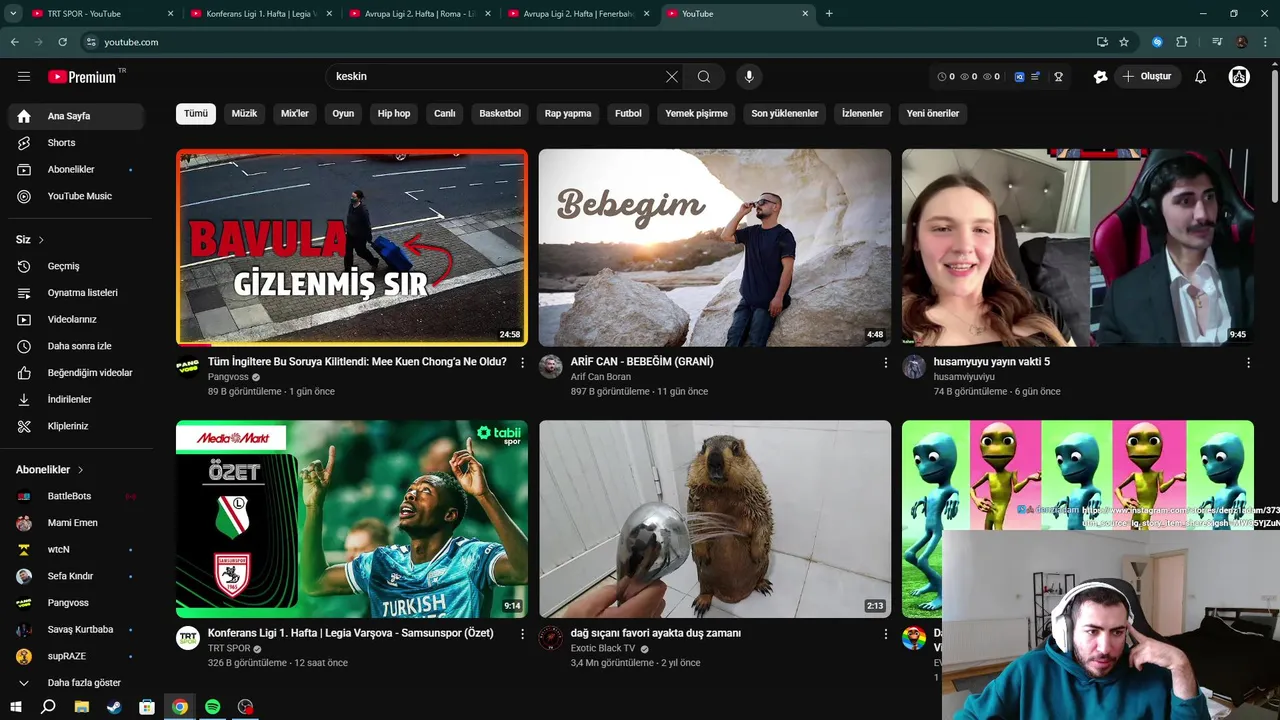Select the Müzik filter chip
The image size is (1280, 720).
coord(244,114)
